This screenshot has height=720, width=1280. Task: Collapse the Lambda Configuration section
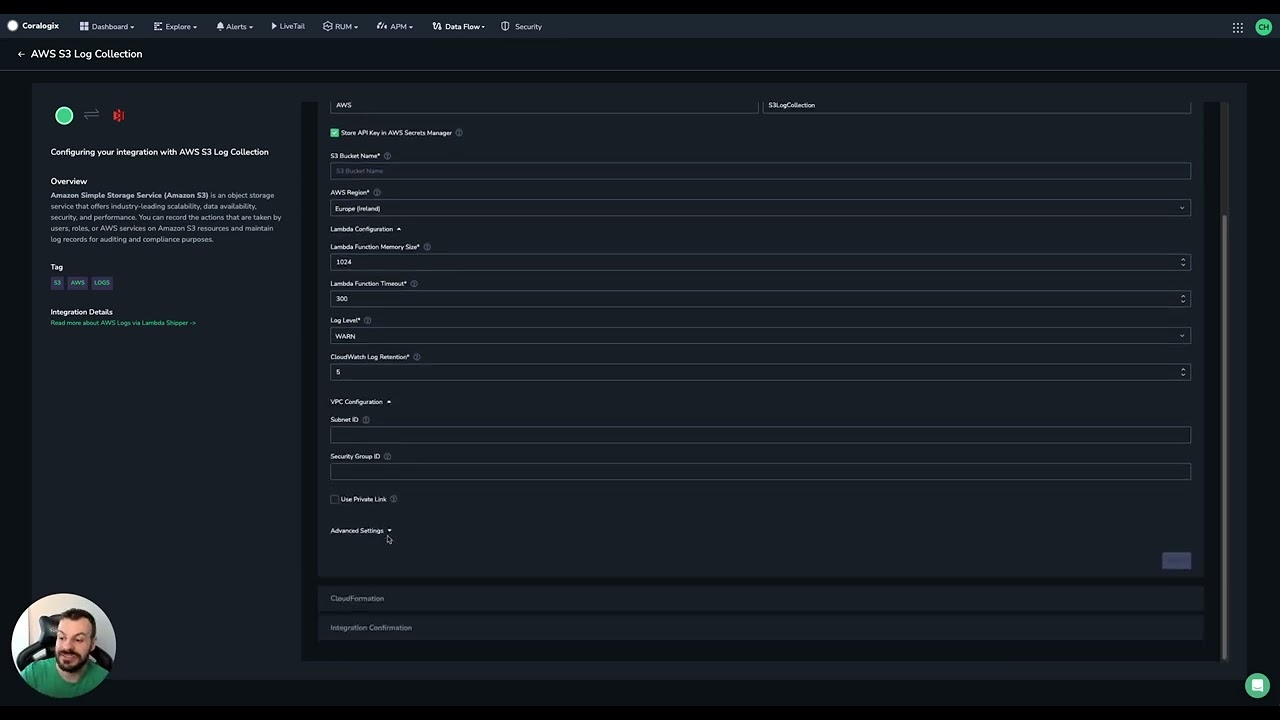[x=366, y=229]
